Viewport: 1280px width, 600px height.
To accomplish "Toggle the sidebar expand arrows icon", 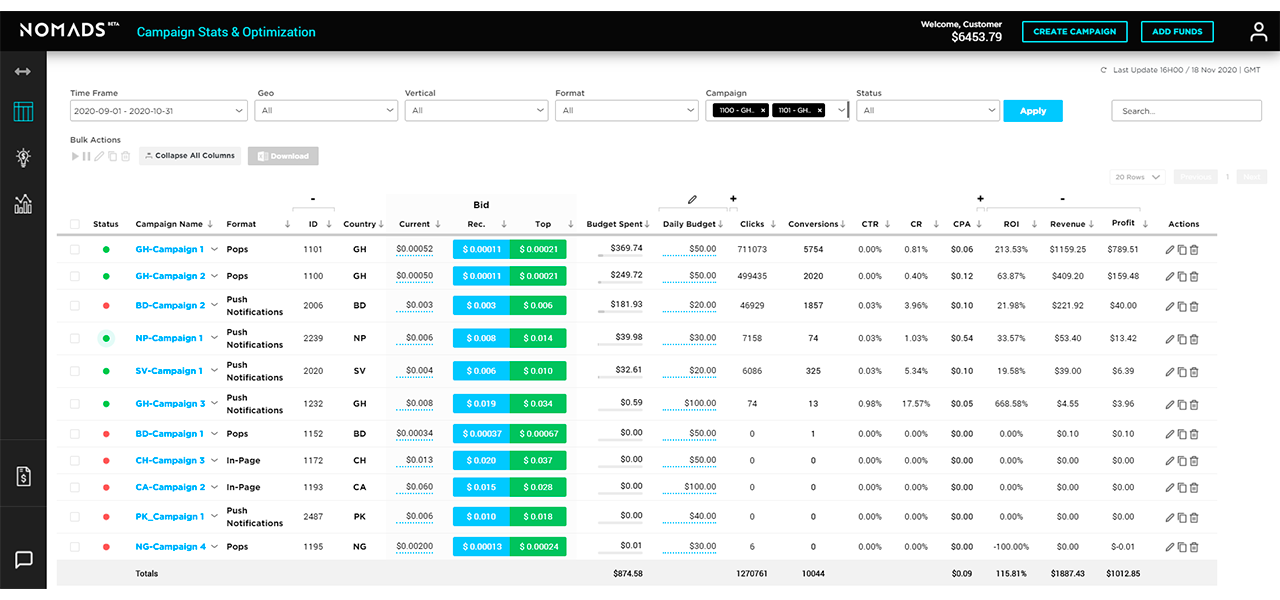I will pos(23,72).
